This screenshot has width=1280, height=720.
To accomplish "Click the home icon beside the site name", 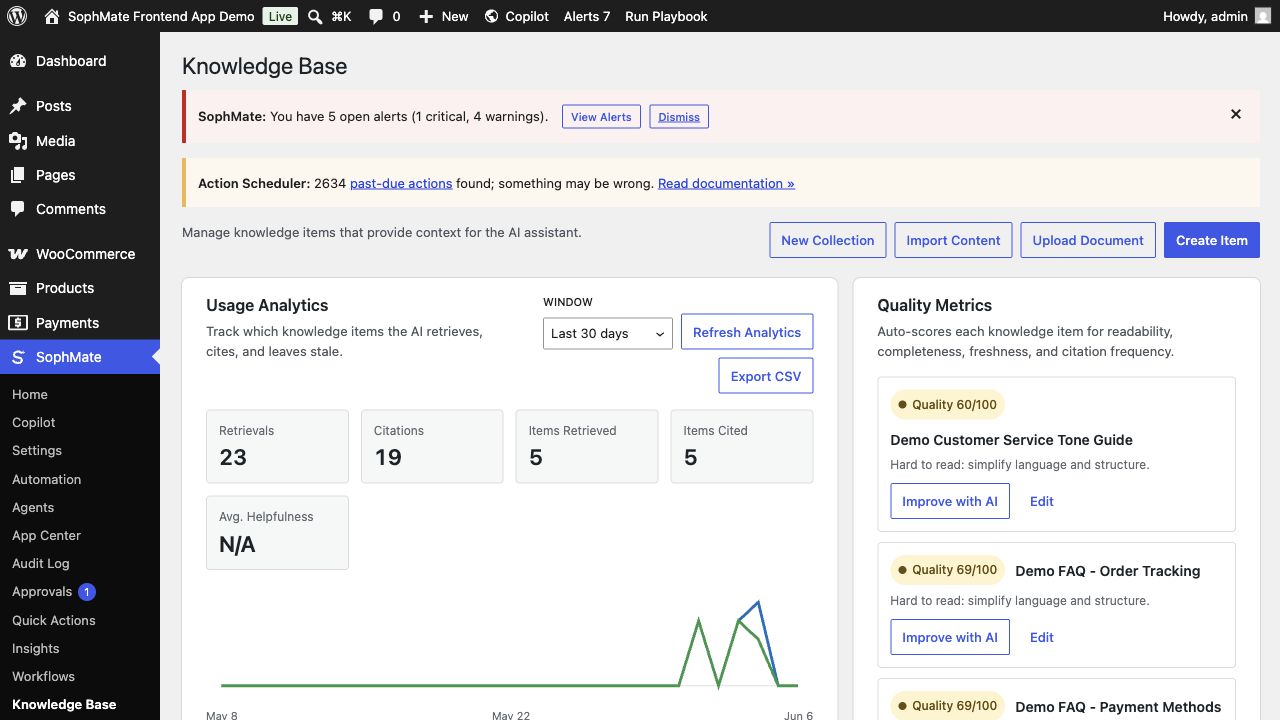I will pos(52,16).
